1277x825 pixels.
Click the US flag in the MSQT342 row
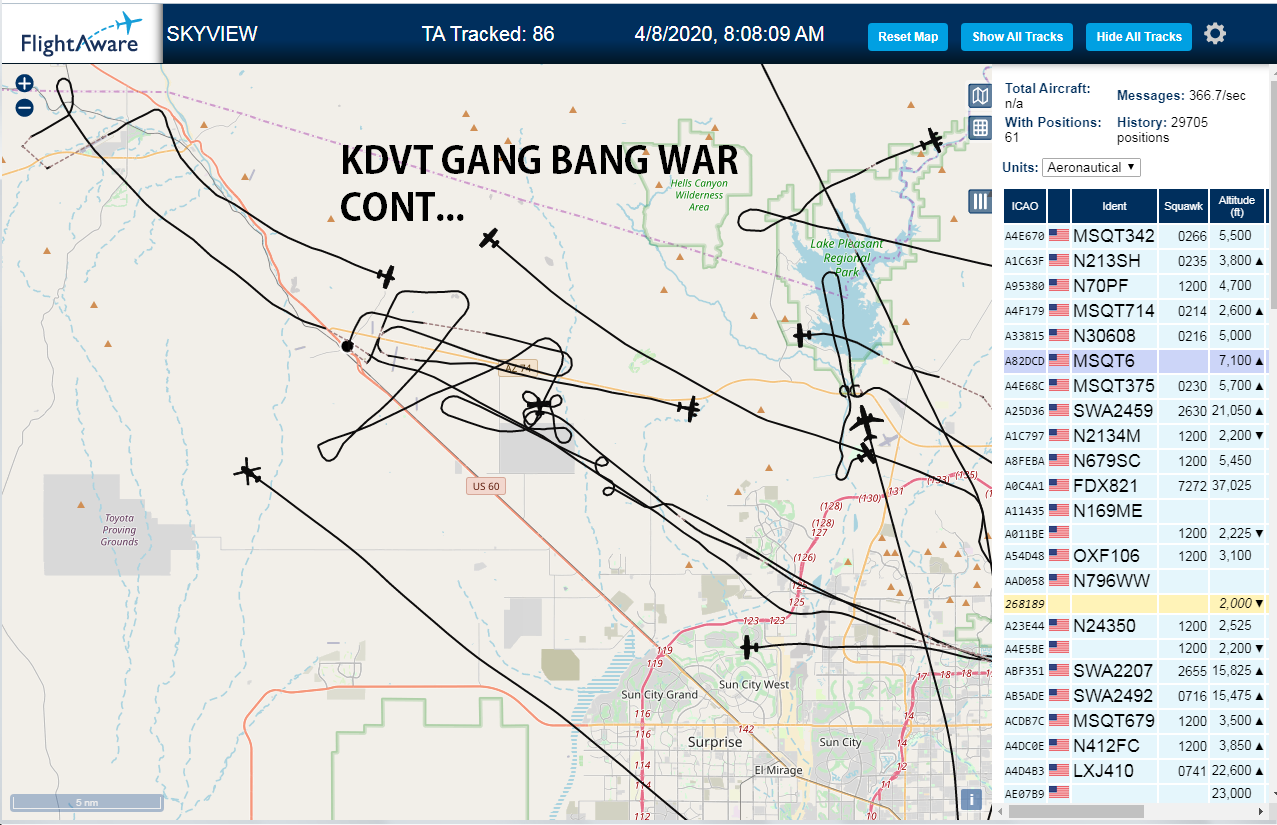(x=1059, y=236)
